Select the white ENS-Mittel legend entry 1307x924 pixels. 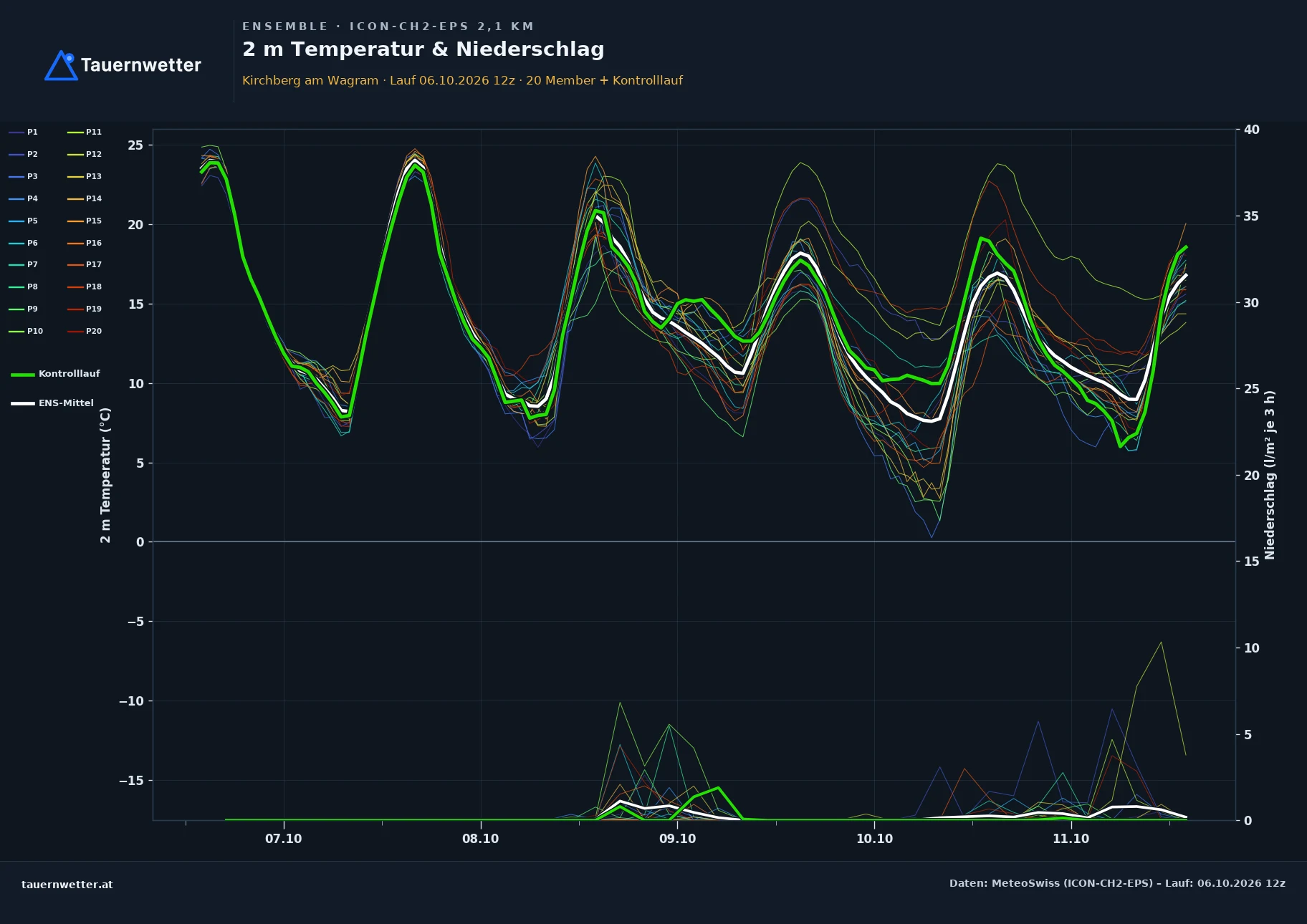pos(52,403)
